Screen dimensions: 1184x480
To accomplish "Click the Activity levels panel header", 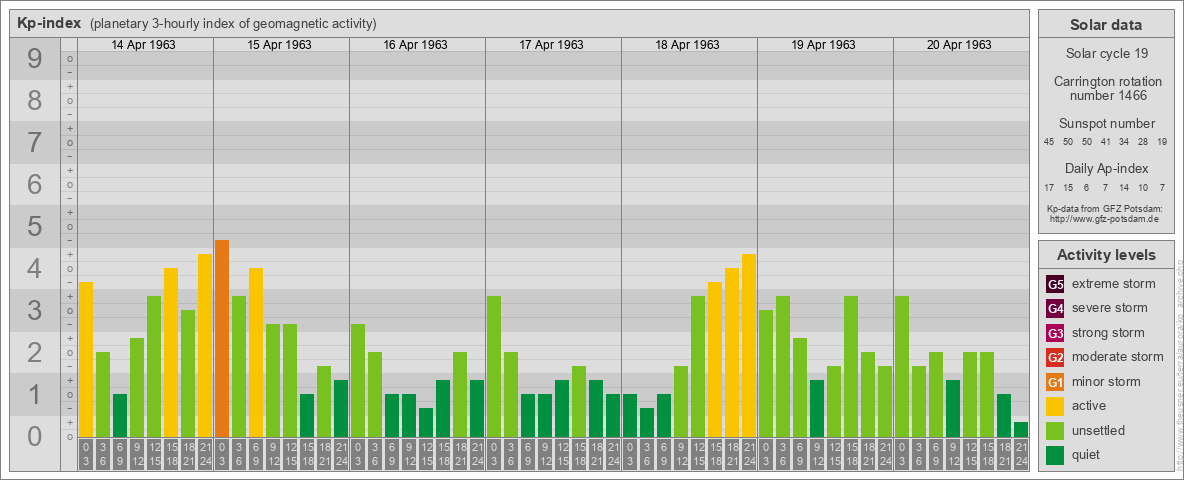I will 1106,255.
